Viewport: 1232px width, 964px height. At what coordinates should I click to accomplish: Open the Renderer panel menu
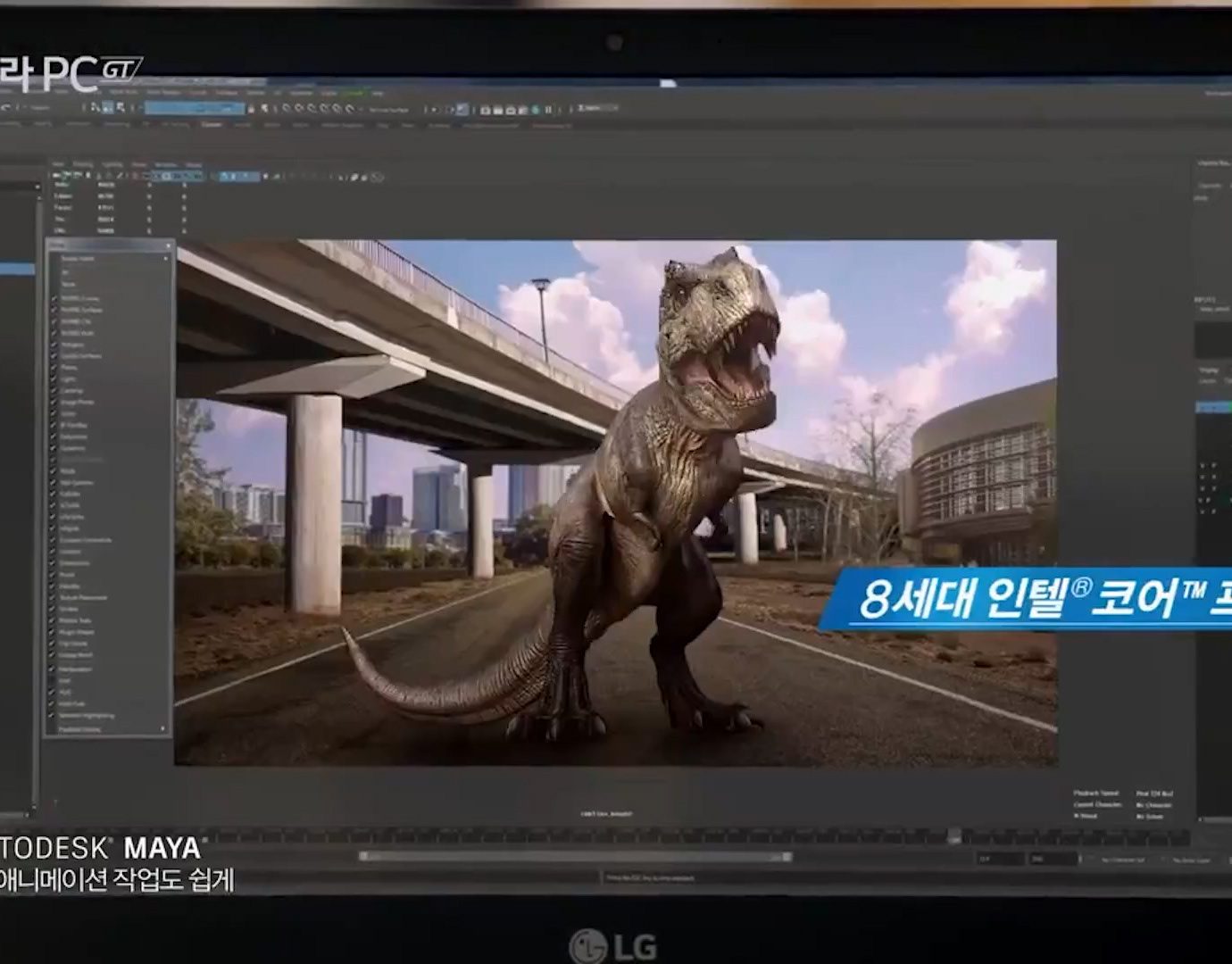pyautogui.click(x=166, y=164)
